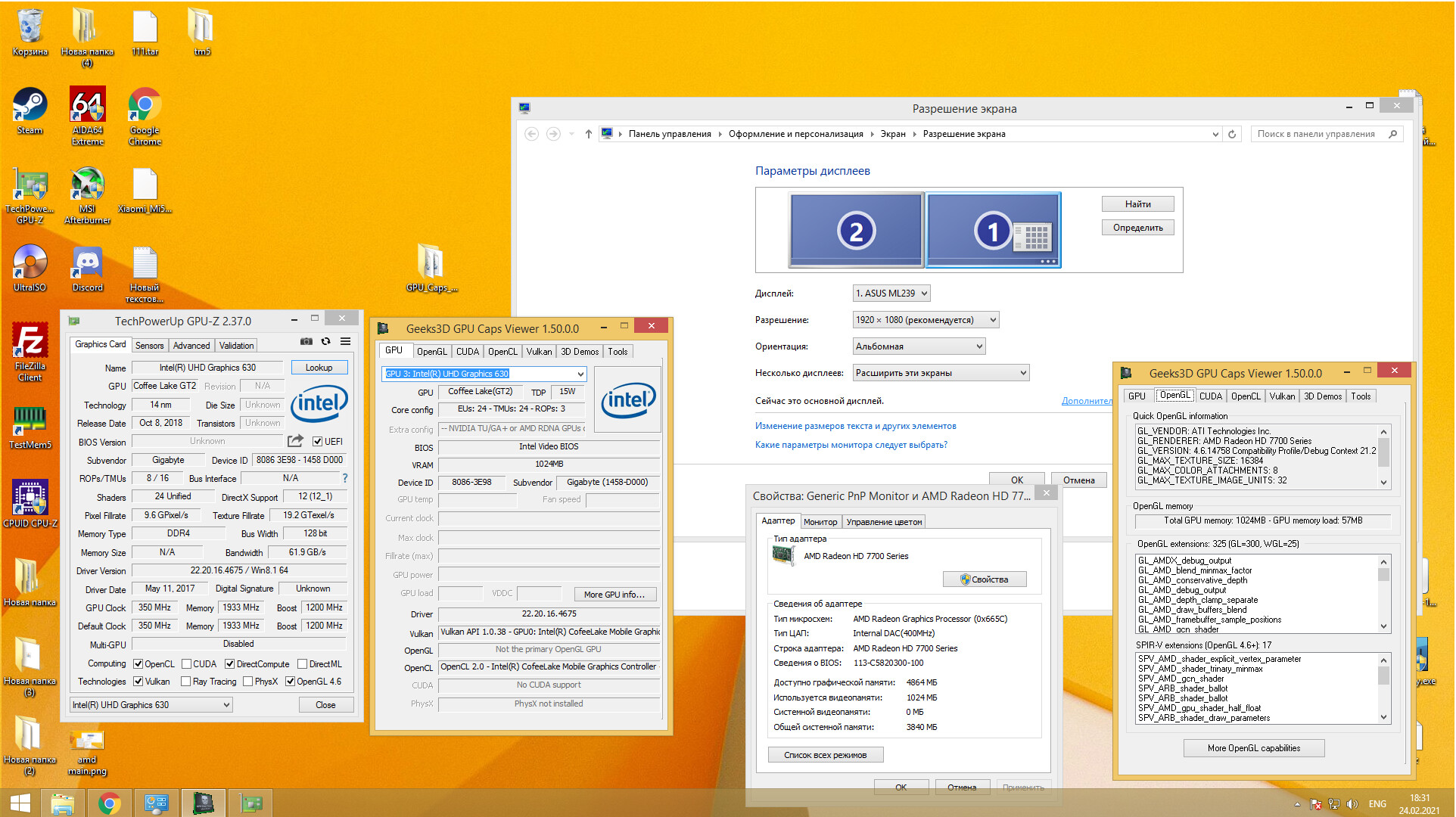1456x817 pixels.
Task: Open CPUID CPU-Z desktop shortcut
Action: click(x=30, y=504)
